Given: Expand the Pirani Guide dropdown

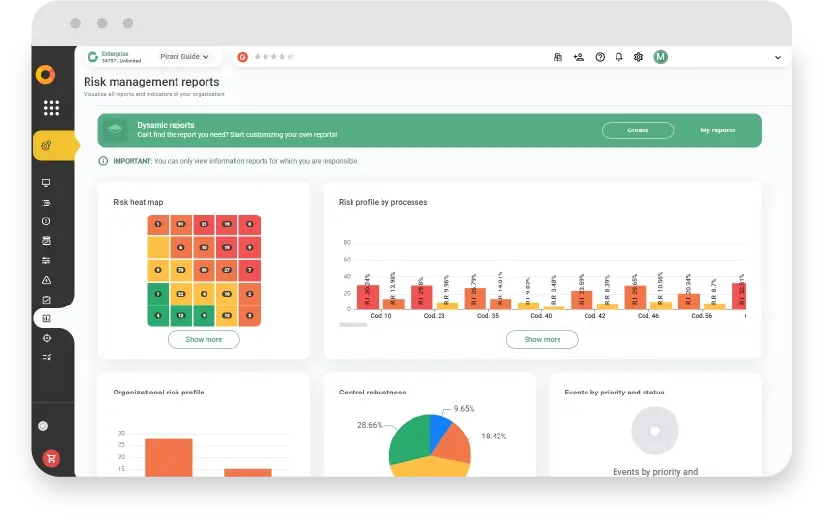Looking at the screenshot, I should point(185,57).
